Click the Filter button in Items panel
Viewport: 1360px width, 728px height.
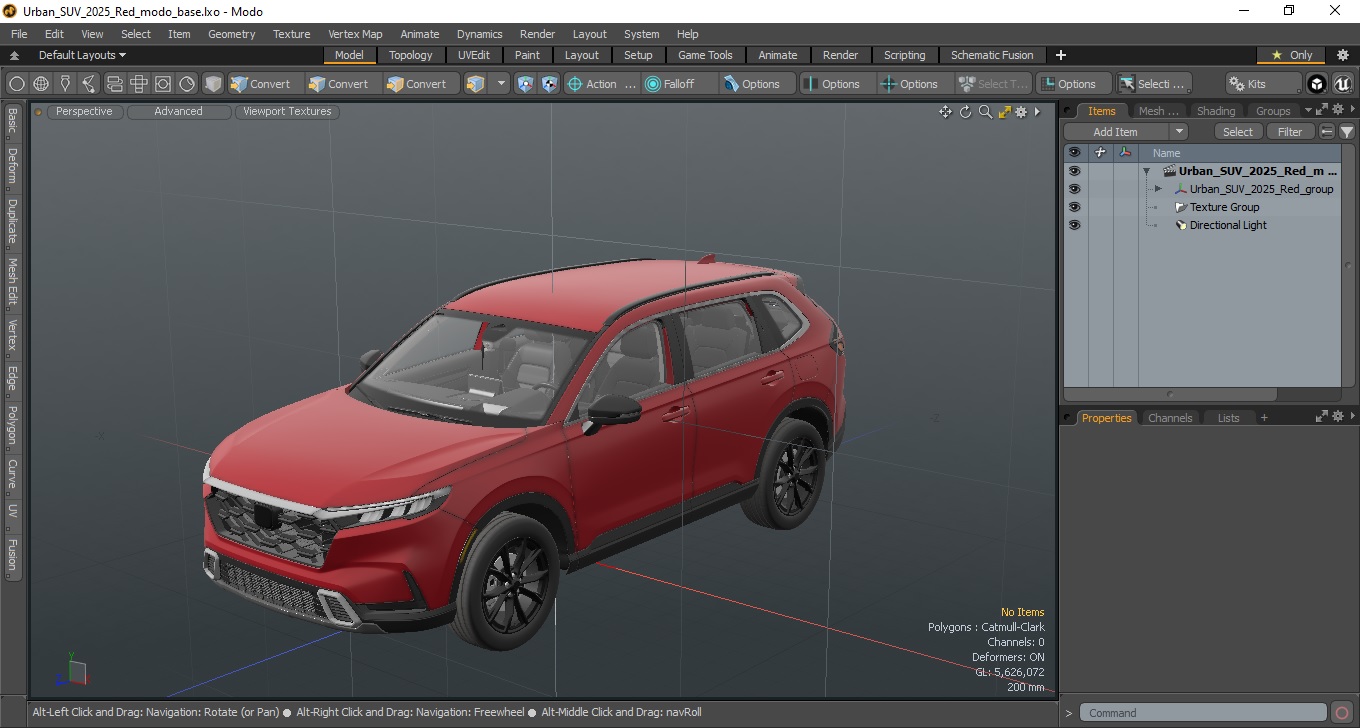(x=1291, y=132)
